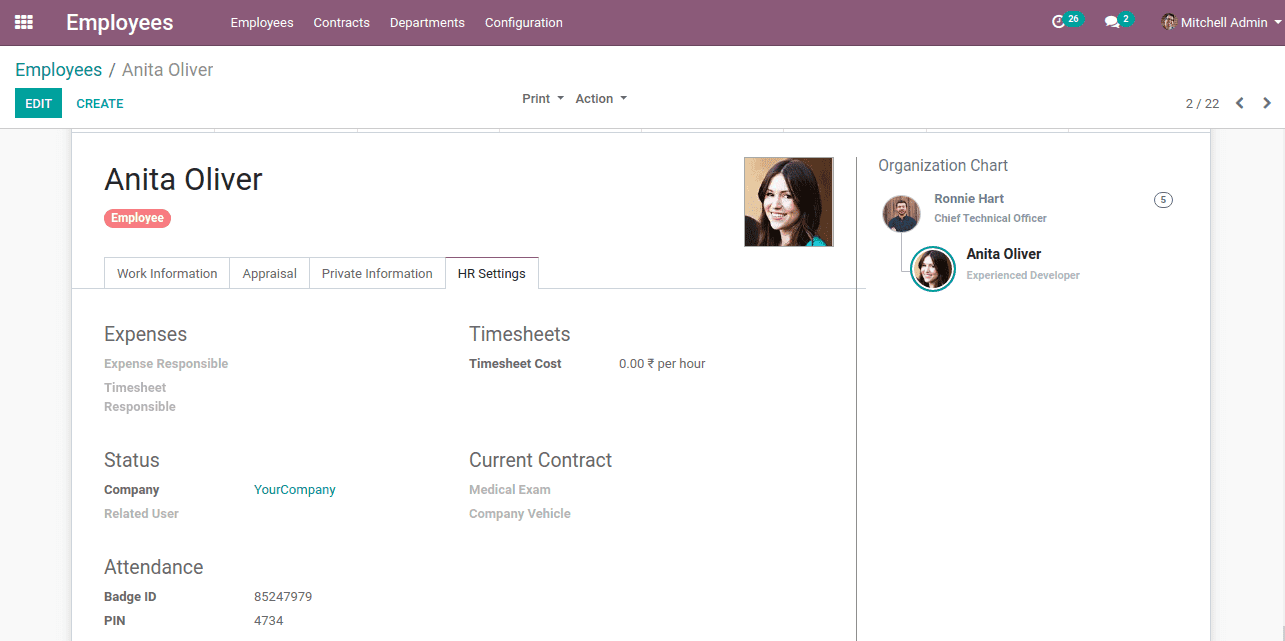The height and width of the screenshot is (641, 1285).
Task: Click the Employee tag badge
Action: 137,218
